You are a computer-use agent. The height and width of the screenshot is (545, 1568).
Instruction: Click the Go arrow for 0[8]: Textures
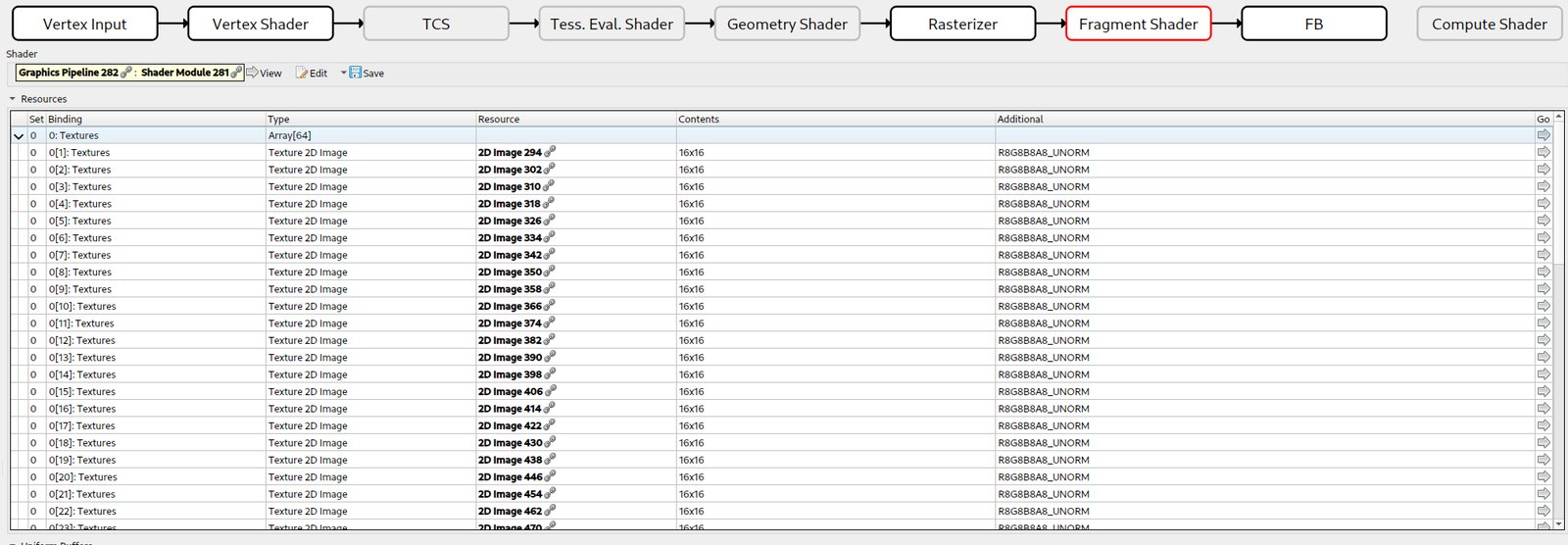pos(1543,272)
